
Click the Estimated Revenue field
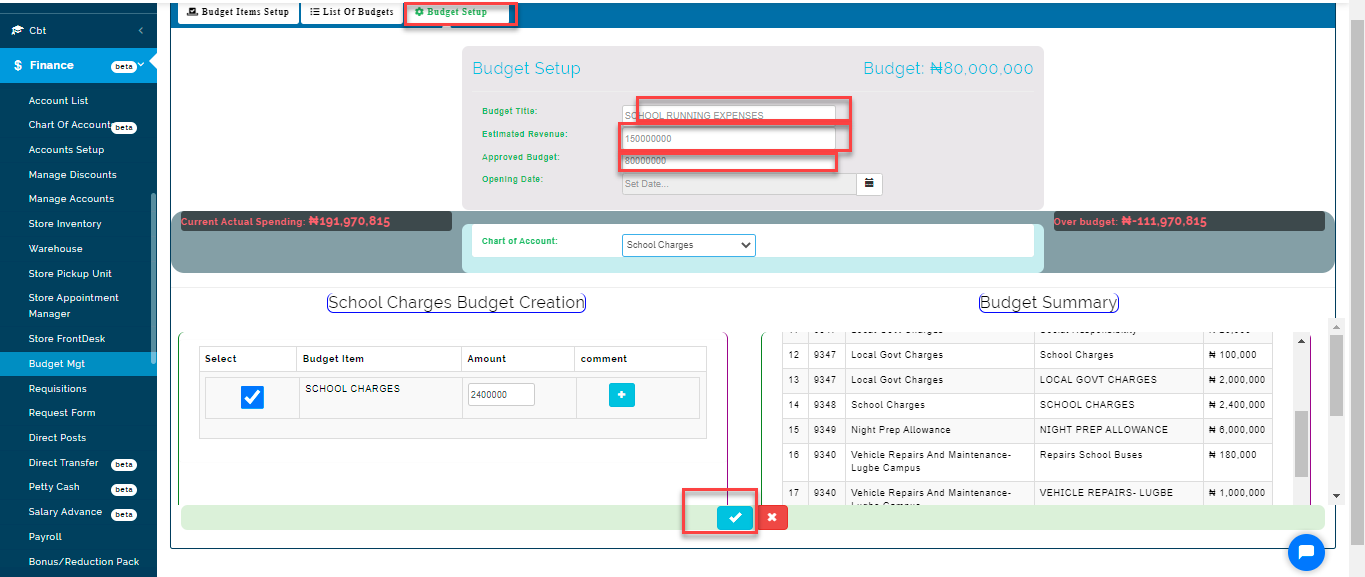[728, 138]
